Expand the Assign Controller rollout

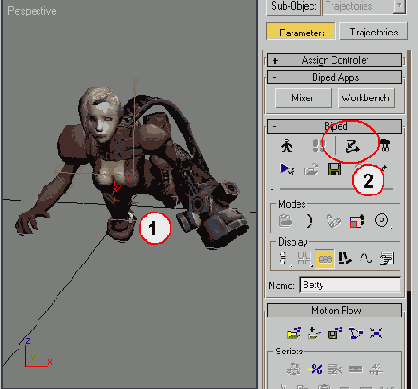coord(334,60)
